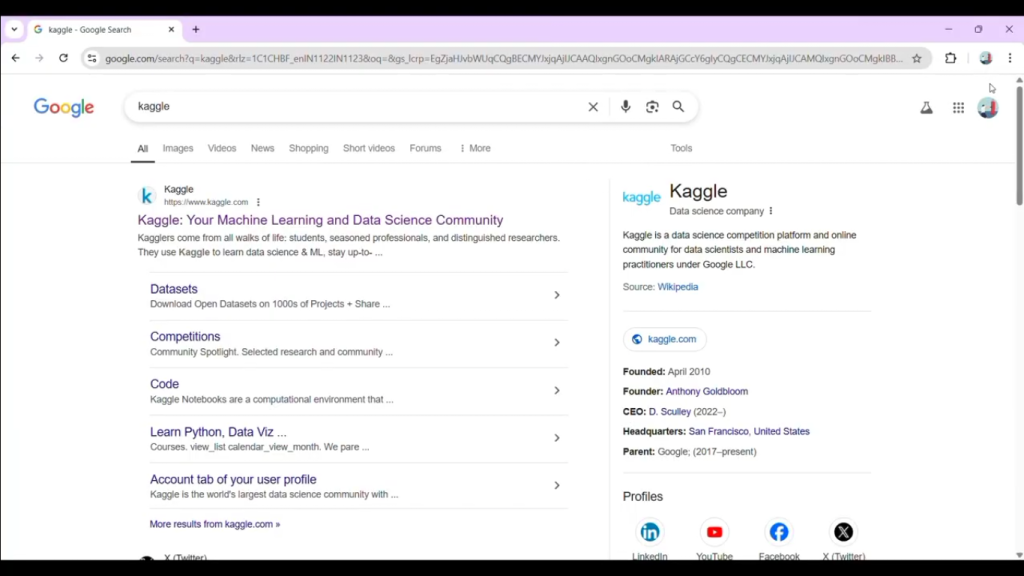Expand the Datasets row chevron
This screenshot has height=576, width=1024.
pyautogui.click(x=557, y=295)
